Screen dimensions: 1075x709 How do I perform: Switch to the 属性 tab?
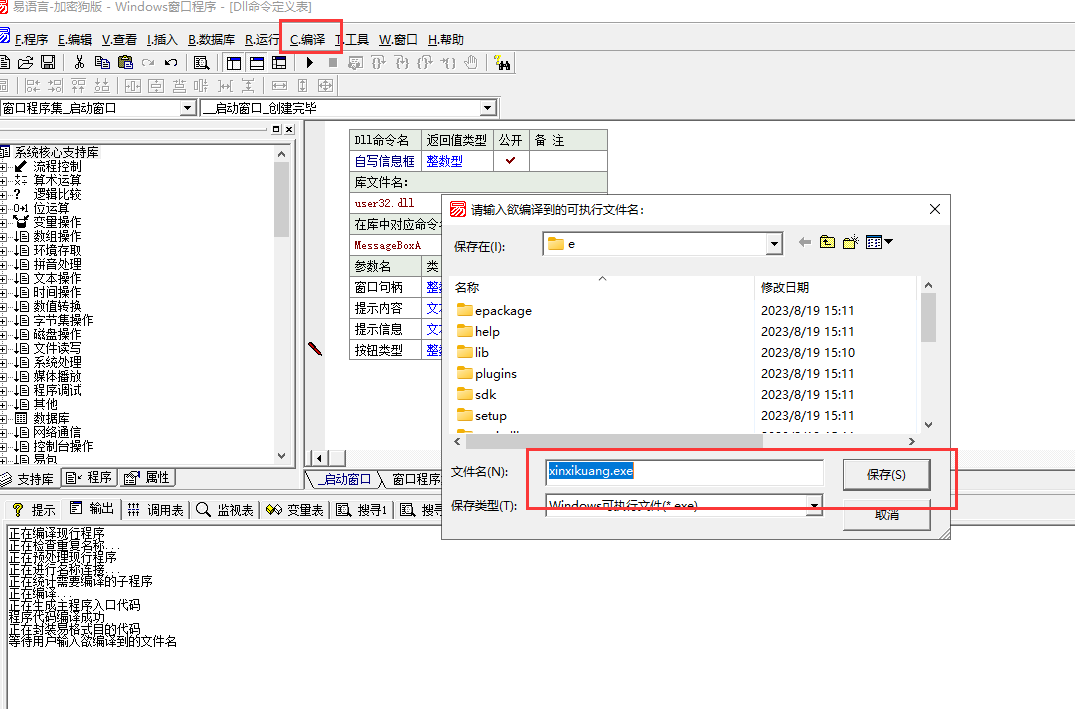147,477
